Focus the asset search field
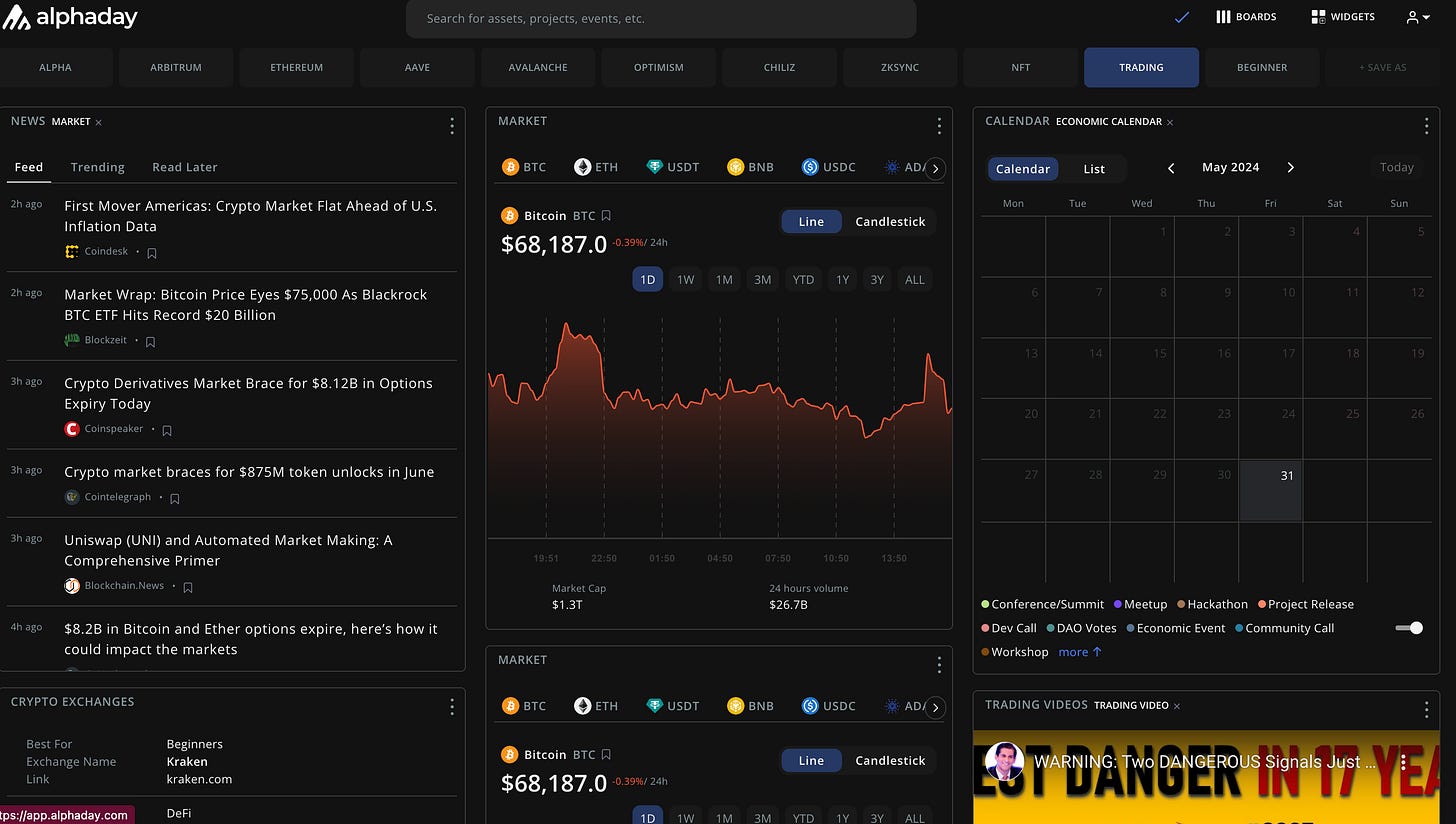Screen dimensions: 1456x824 (661, 18)
